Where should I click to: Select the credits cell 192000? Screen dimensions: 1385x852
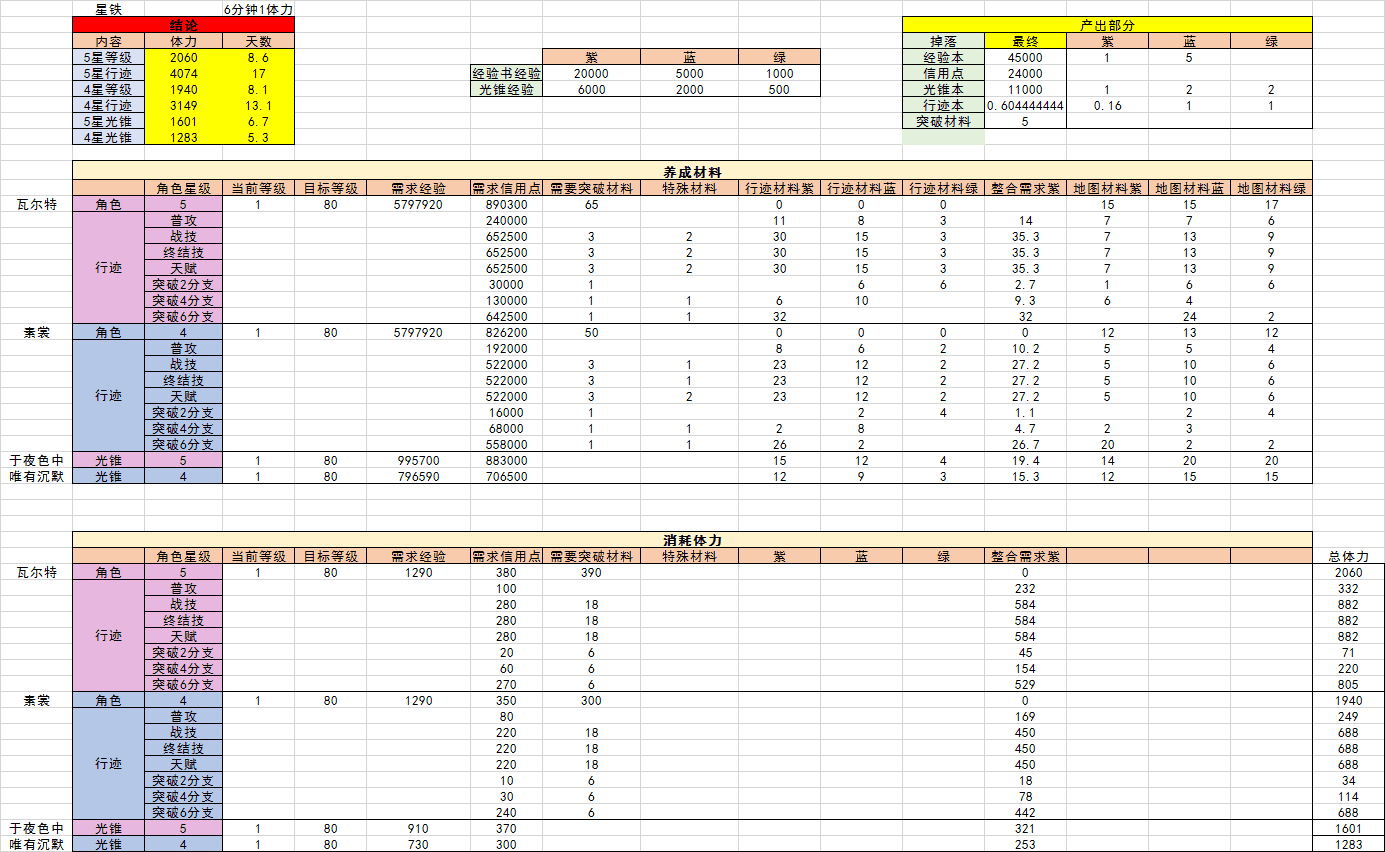click(506, 348)
